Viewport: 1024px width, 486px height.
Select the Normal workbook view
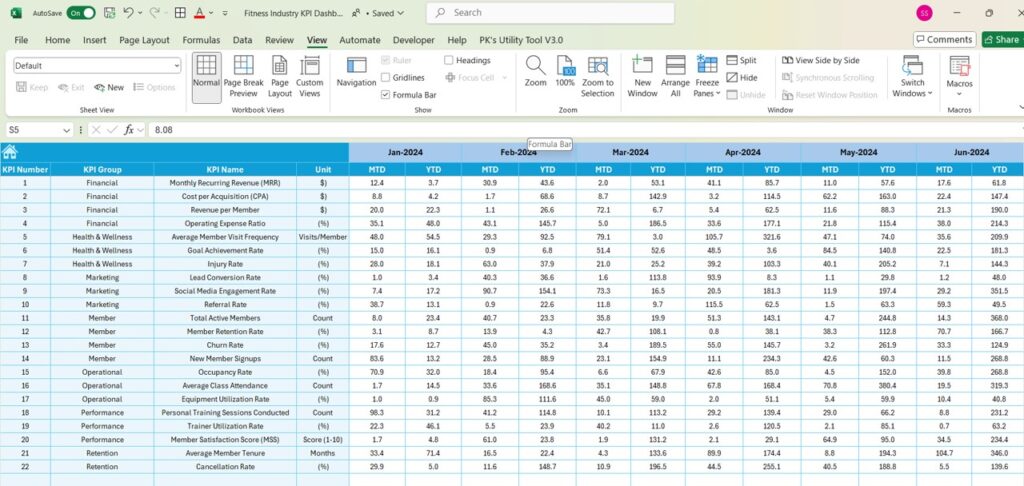(206, 77)
